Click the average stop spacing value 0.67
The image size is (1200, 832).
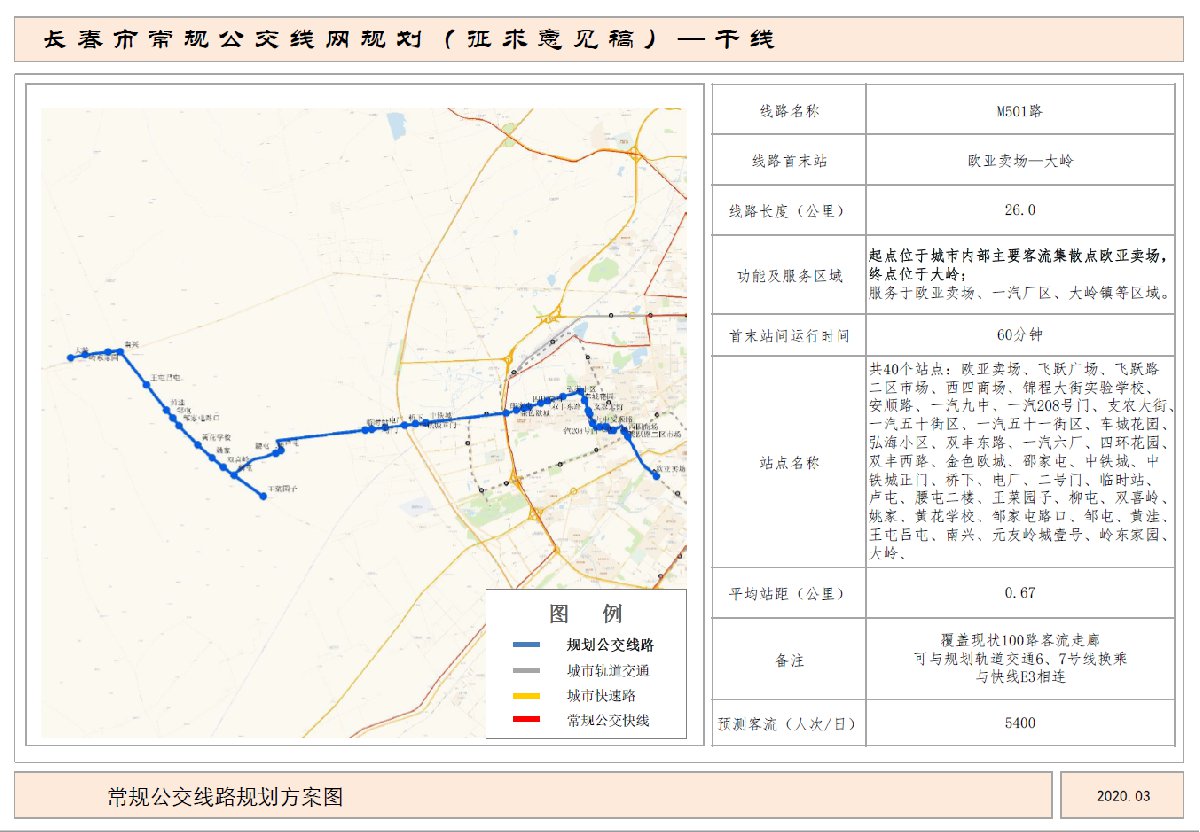(x=1020, y=593)
